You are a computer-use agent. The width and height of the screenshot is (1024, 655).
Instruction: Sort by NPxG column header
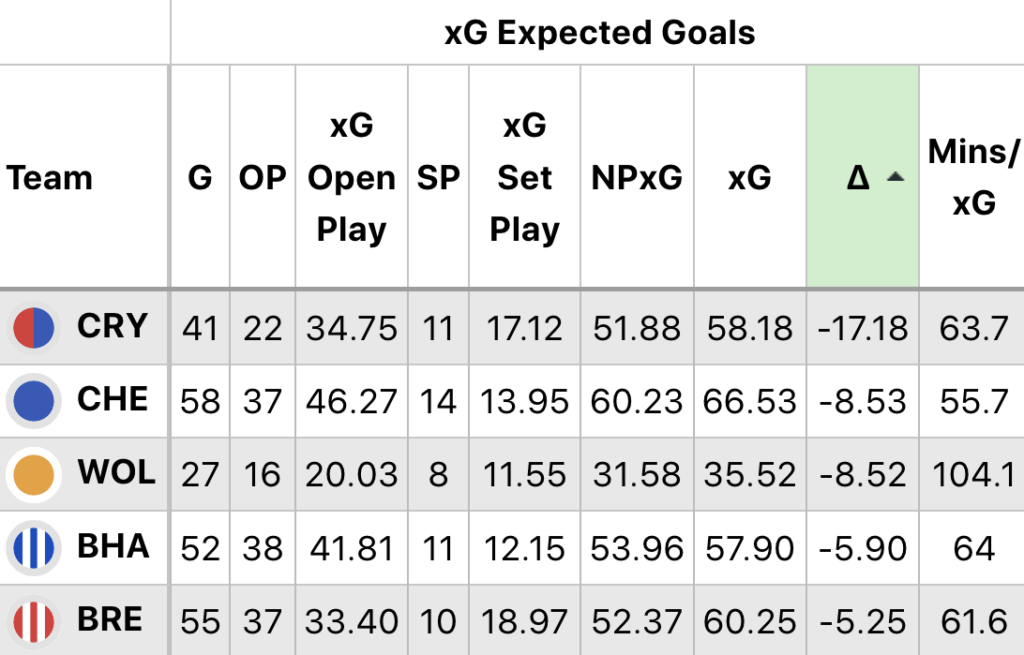pyautogui.click(x=637, y=178)
